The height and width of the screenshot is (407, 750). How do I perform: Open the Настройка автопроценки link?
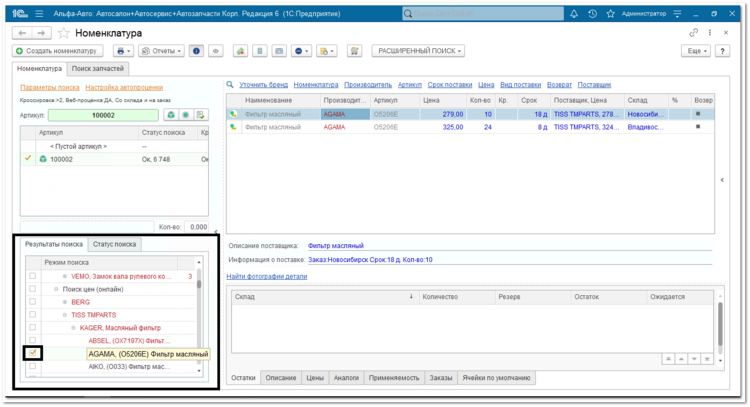click(124, 87)
